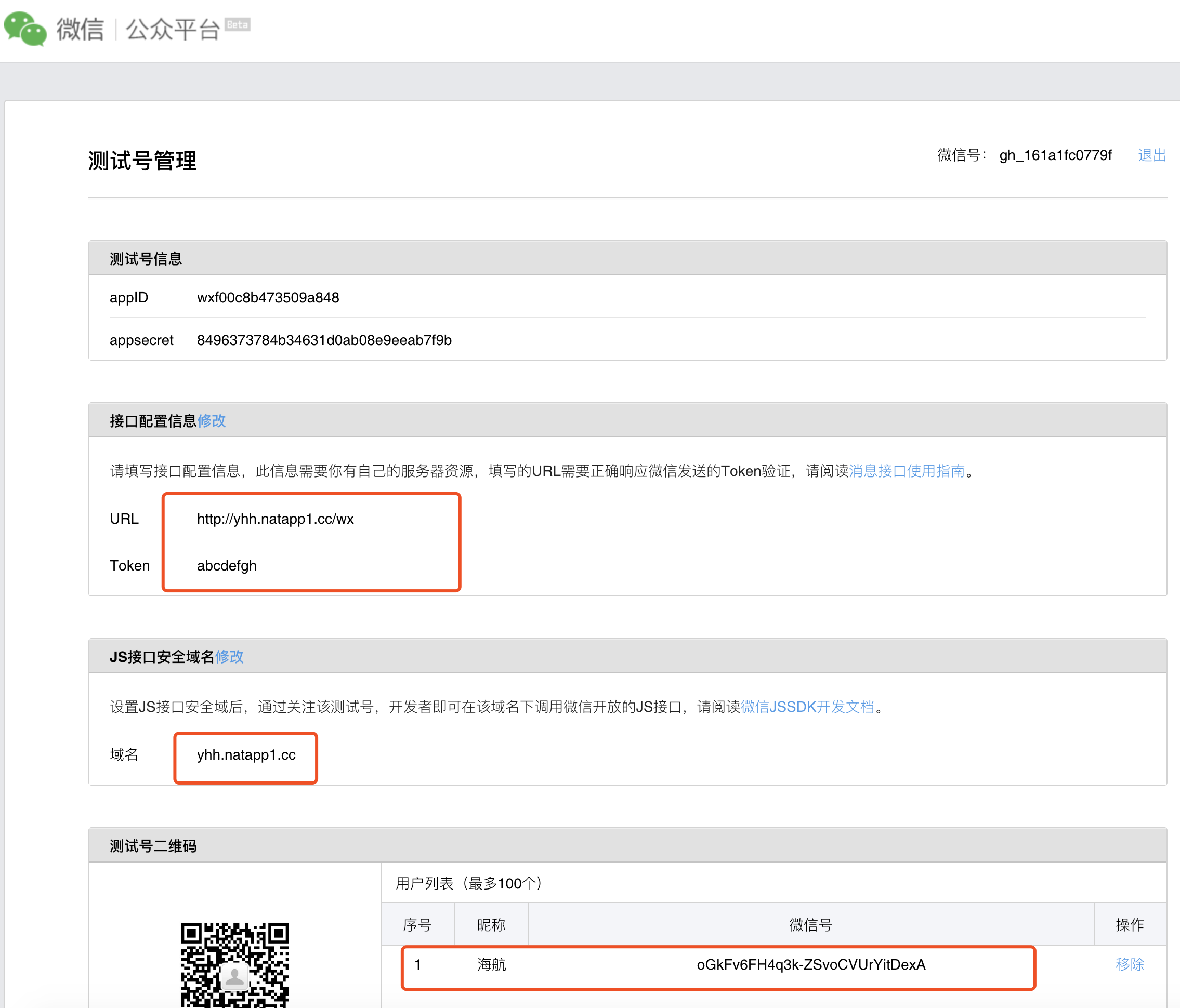The height and width of the screenshot is (1008, 1180).
Task: Click the 测试号管理 page heading
Action: click(x=142, y=161)
